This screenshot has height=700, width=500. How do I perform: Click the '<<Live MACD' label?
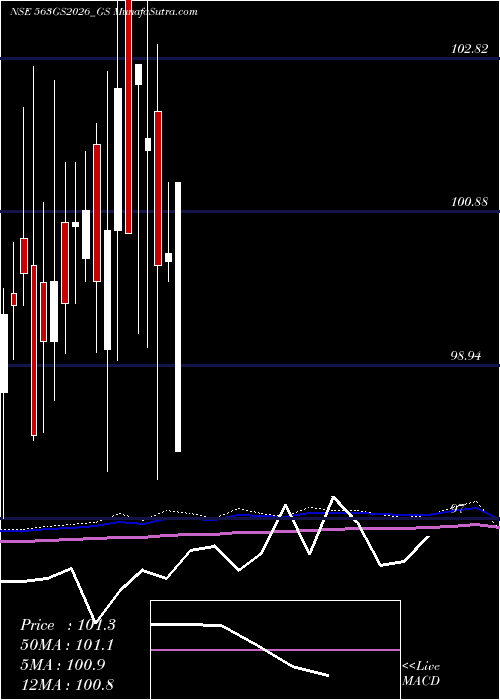point(421,674)
